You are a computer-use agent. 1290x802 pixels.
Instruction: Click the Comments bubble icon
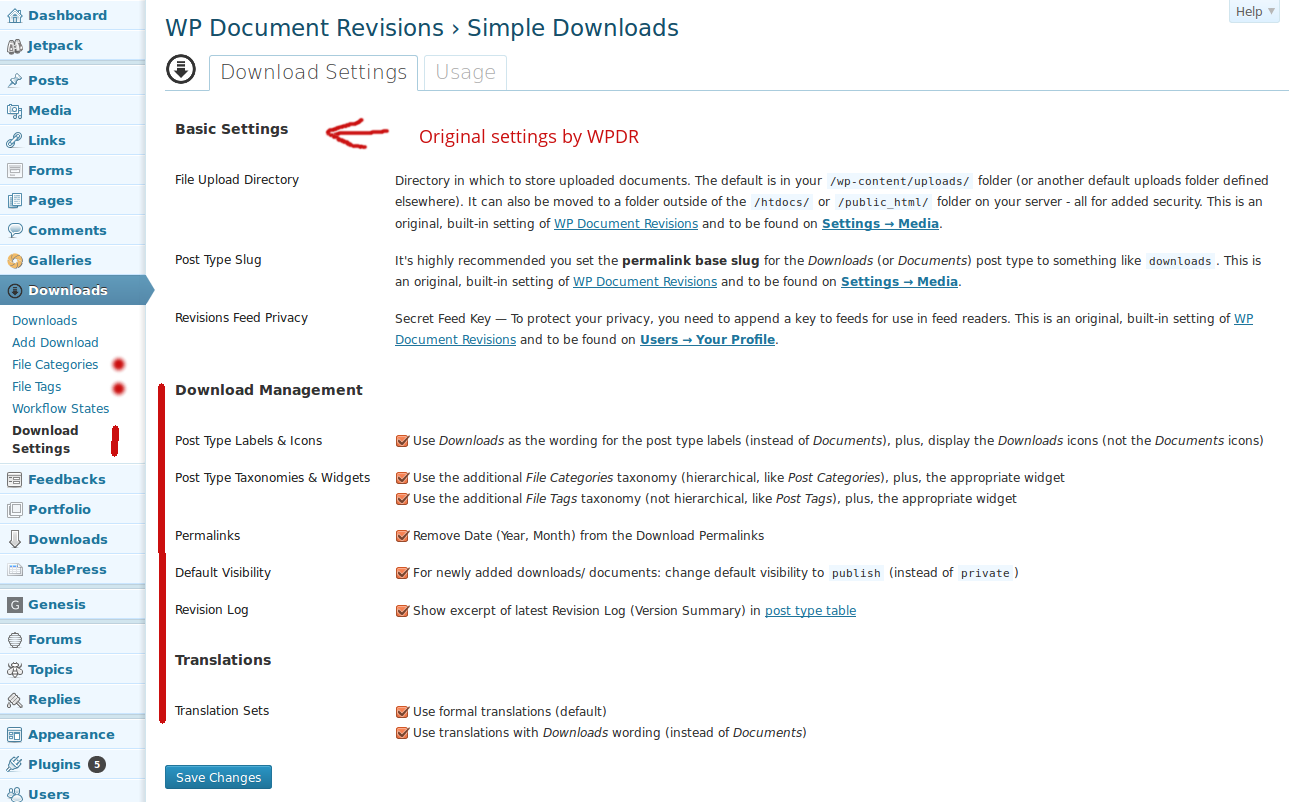click(15, 231)
